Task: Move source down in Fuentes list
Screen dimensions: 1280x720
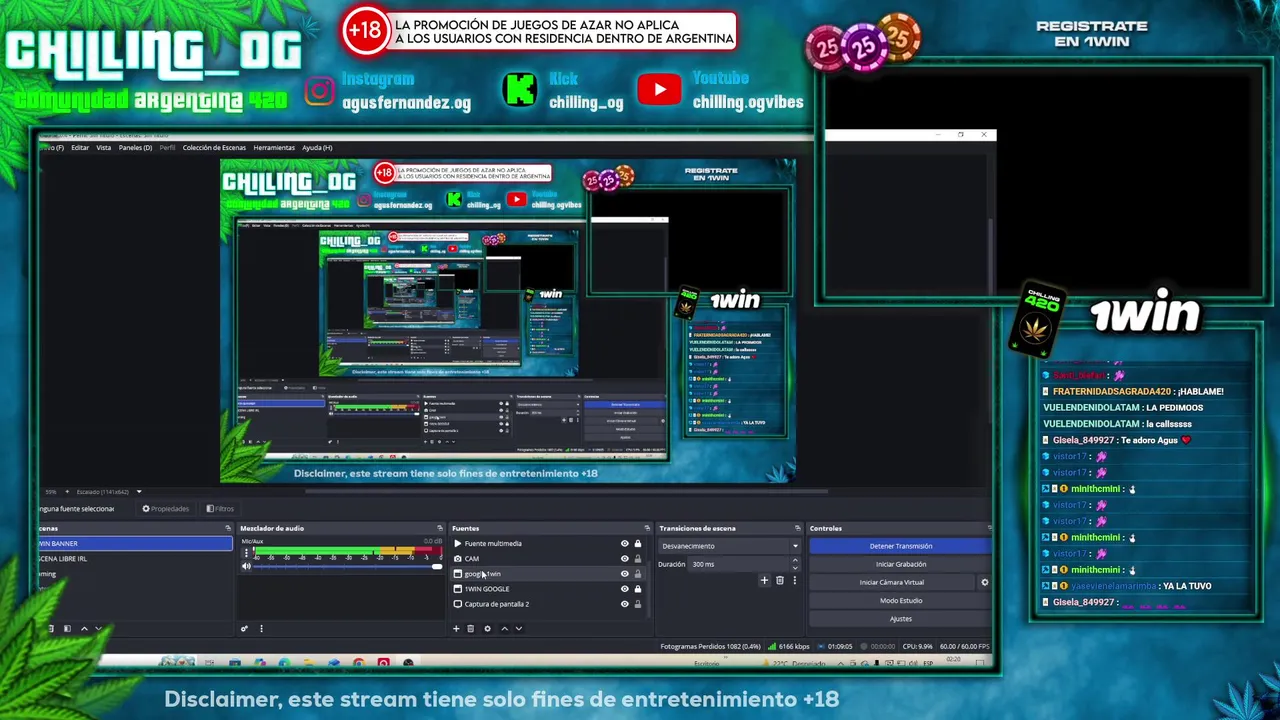Action: coord(518,628)
